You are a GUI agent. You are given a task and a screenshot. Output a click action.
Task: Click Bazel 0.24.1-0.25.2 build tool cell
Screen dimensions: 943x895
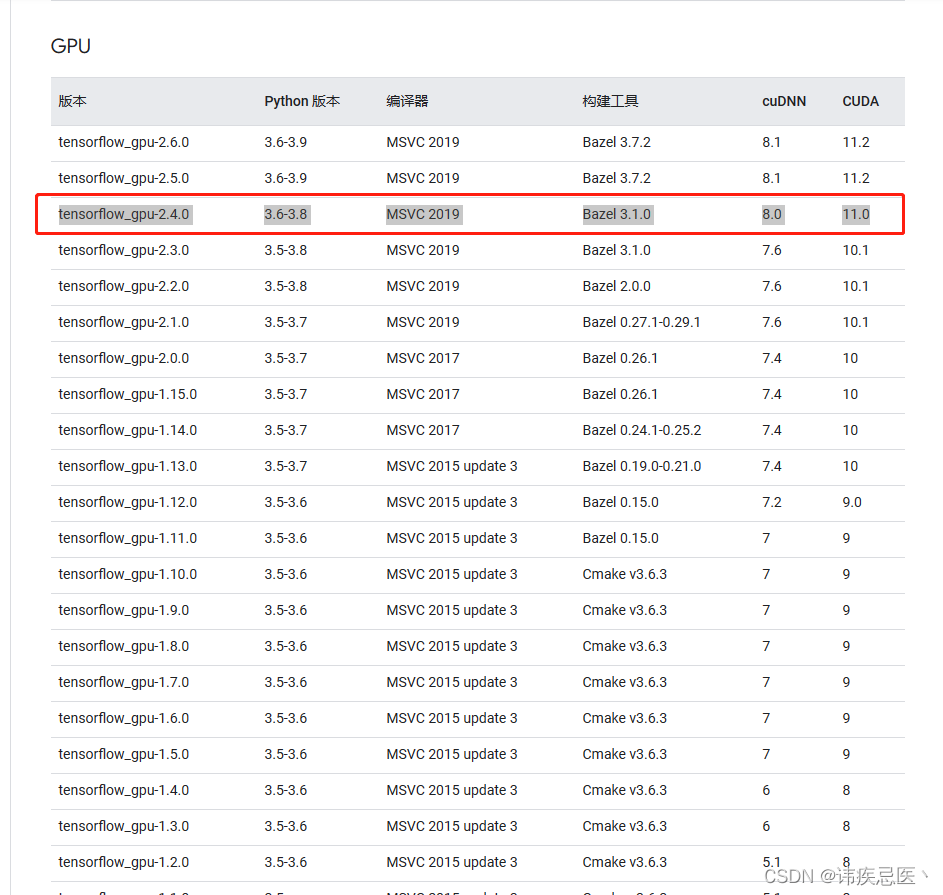click(x=642, y=431)
